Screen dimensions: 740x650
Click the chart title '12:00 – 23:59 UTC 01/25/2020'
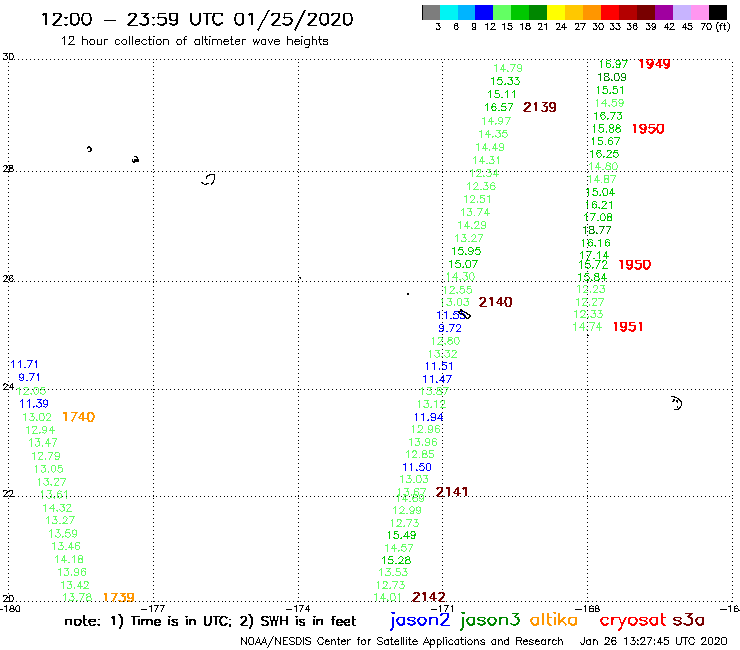197,19
